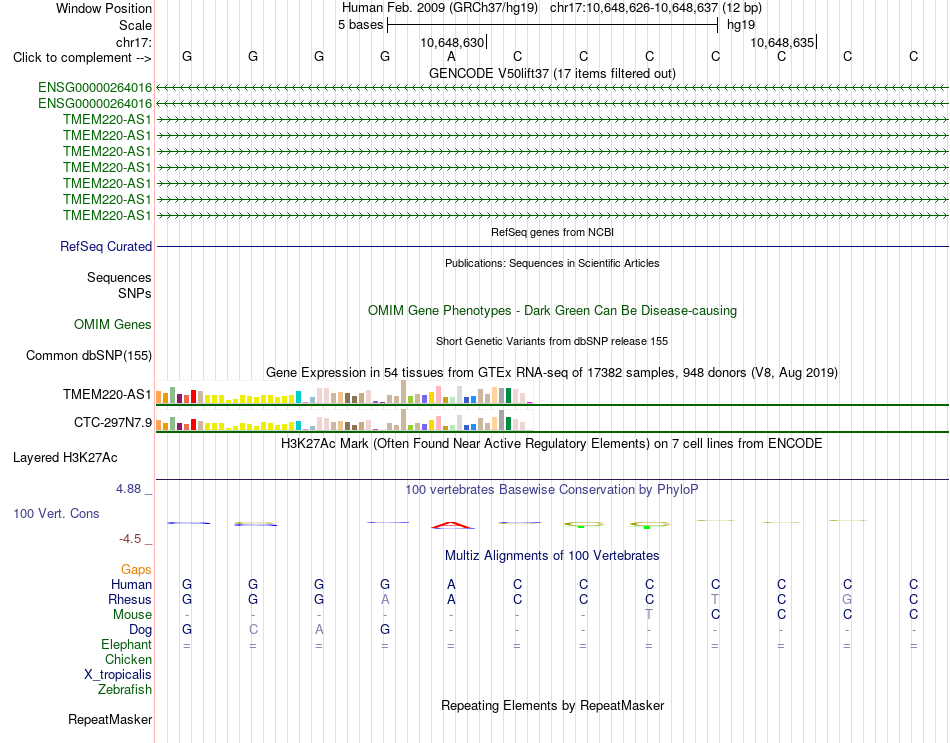Click the RepeatMasker track label

(x=110, y=720)
